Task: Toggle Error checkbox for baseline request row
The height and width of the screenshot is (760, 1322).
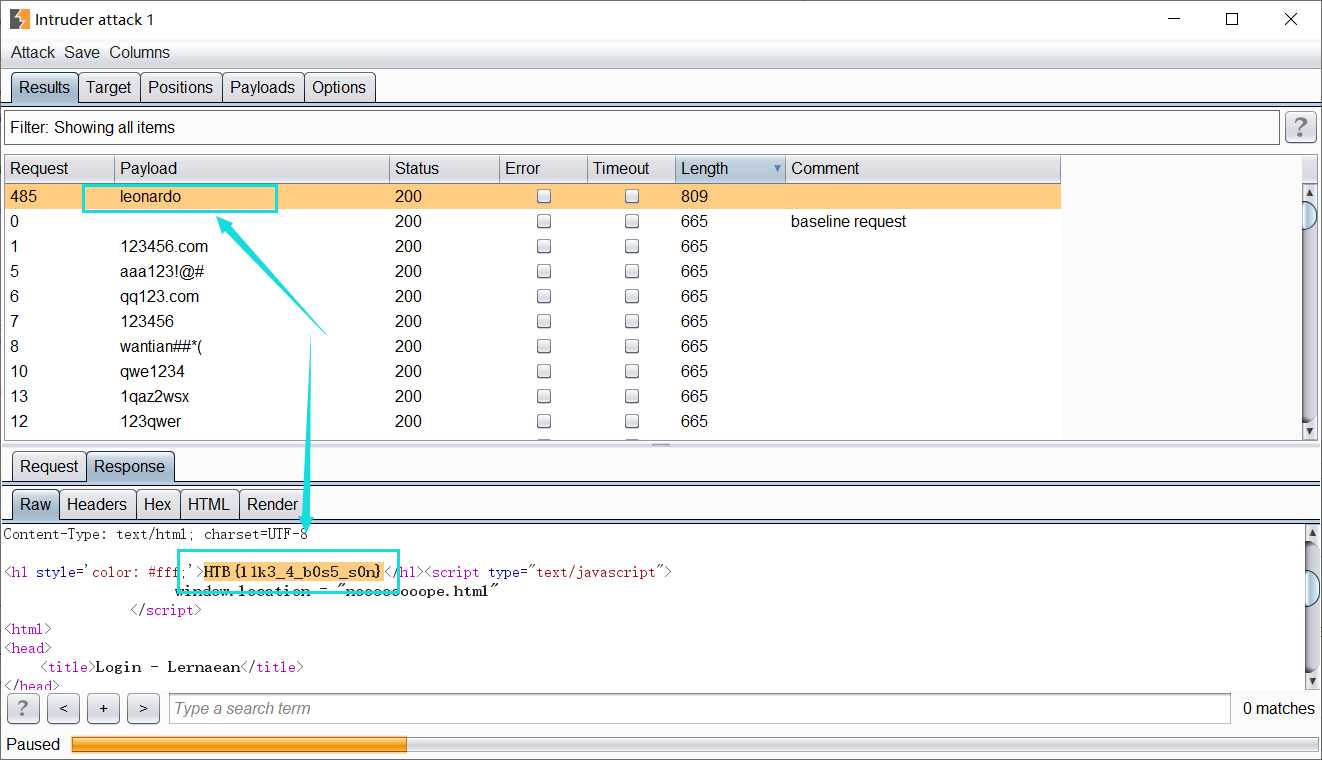Action: point(544,221)
